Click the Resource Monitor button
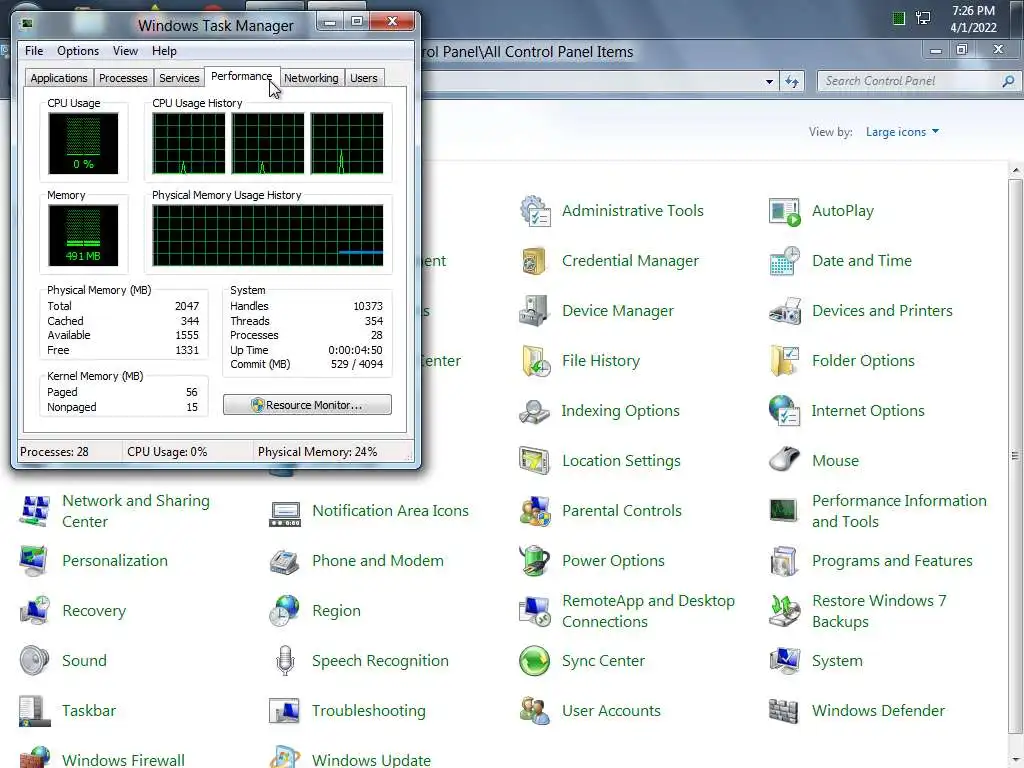Screen dimensions: 1024x768 (x=308, y=405)
